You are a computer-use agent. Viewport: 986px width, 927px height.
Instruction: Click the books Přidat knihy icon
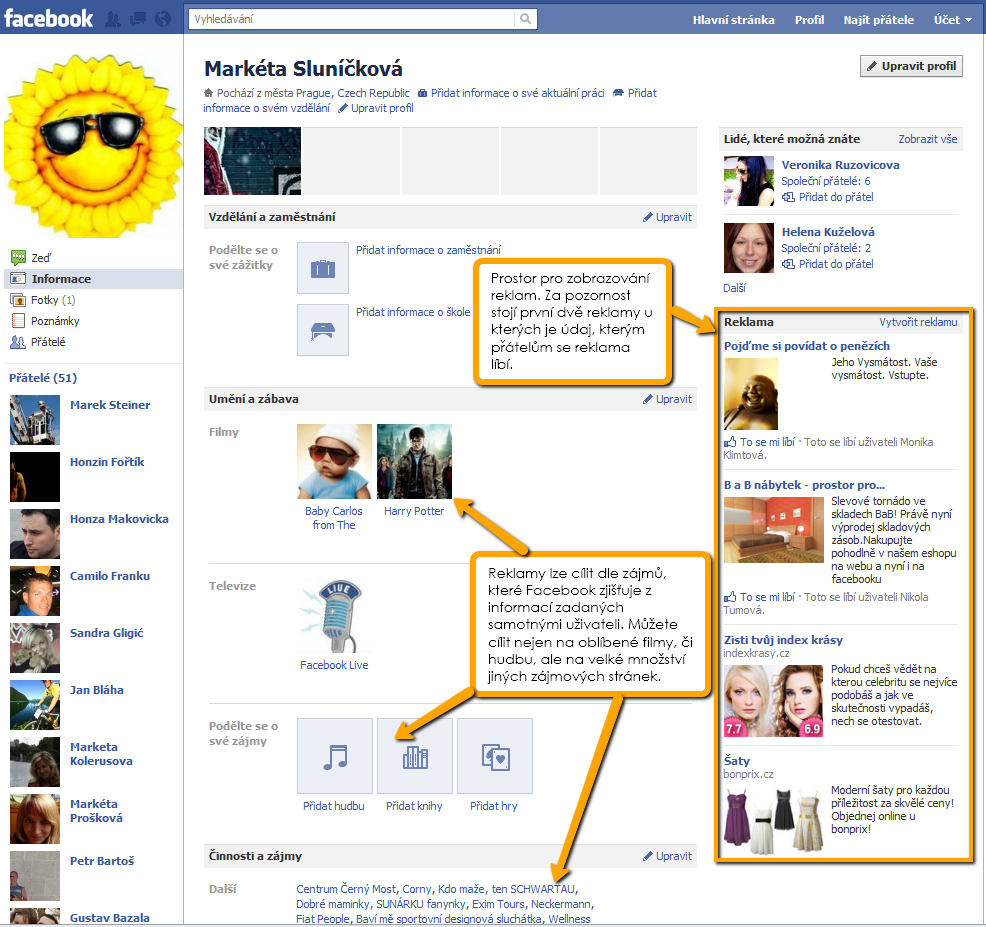pyautogui.click(x=415, y=756)
